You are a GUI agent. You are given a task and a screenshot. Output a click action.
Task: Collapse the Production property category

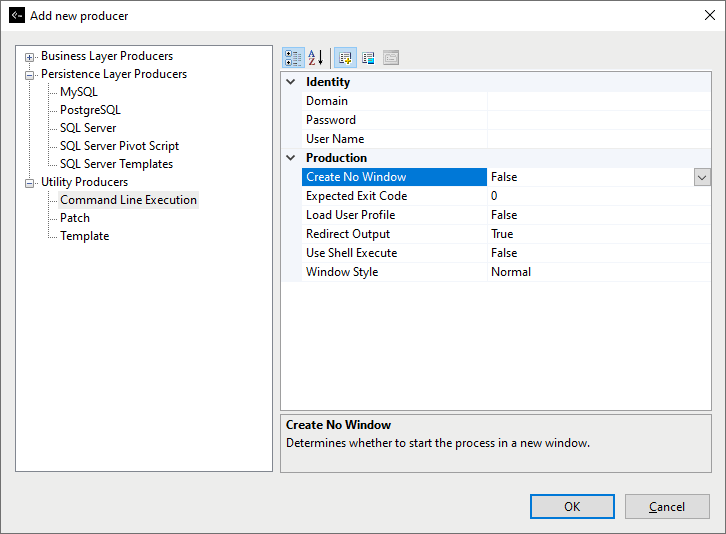pos(291,158)
